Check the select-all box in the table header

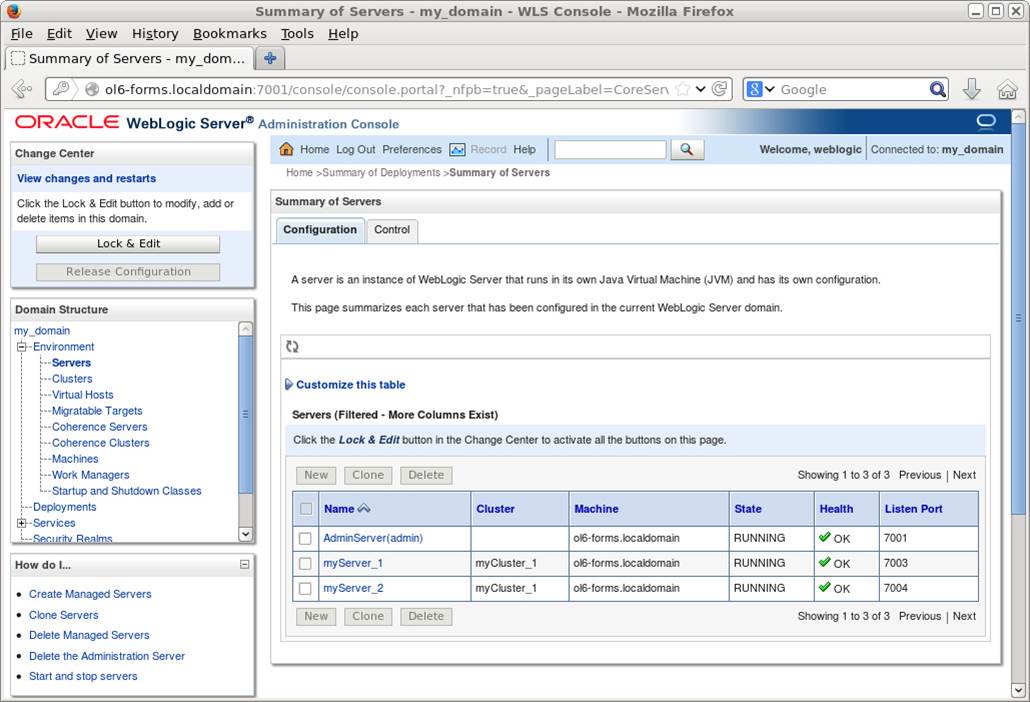pyautogui.click(x=305, y=508)
